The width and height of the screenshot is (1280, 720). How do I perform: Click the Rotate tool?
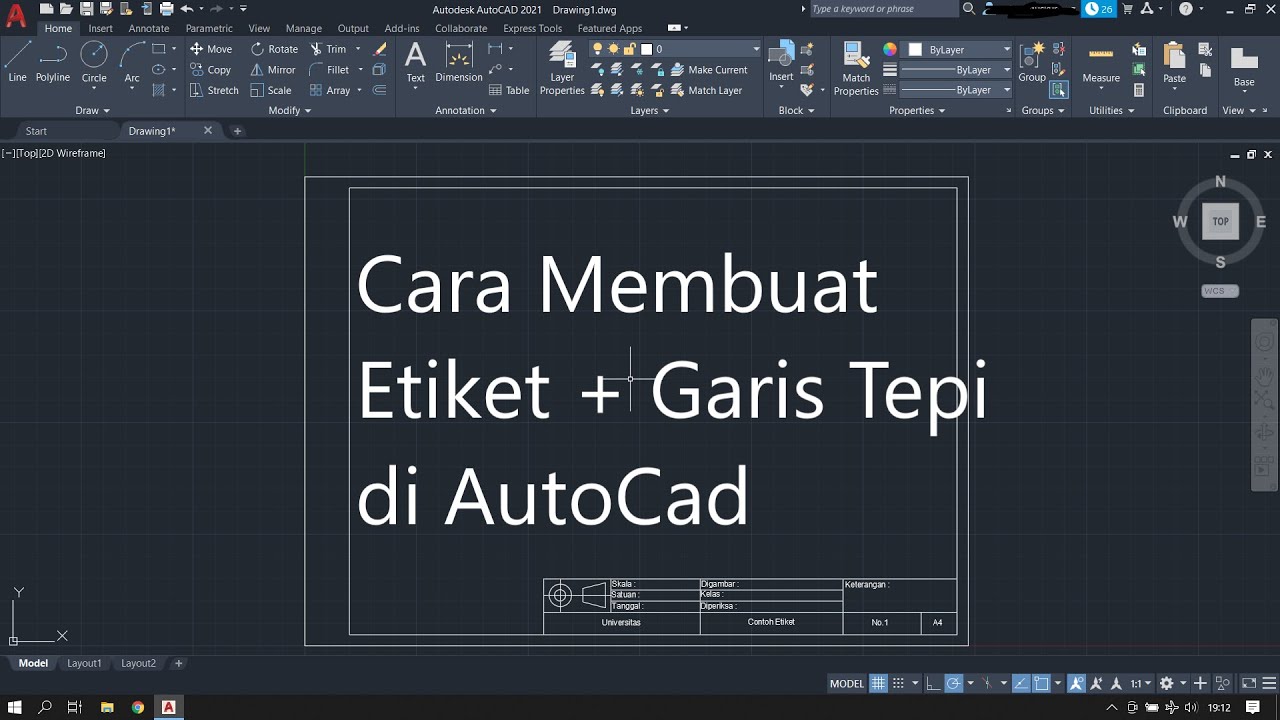[x=274, y=49]
